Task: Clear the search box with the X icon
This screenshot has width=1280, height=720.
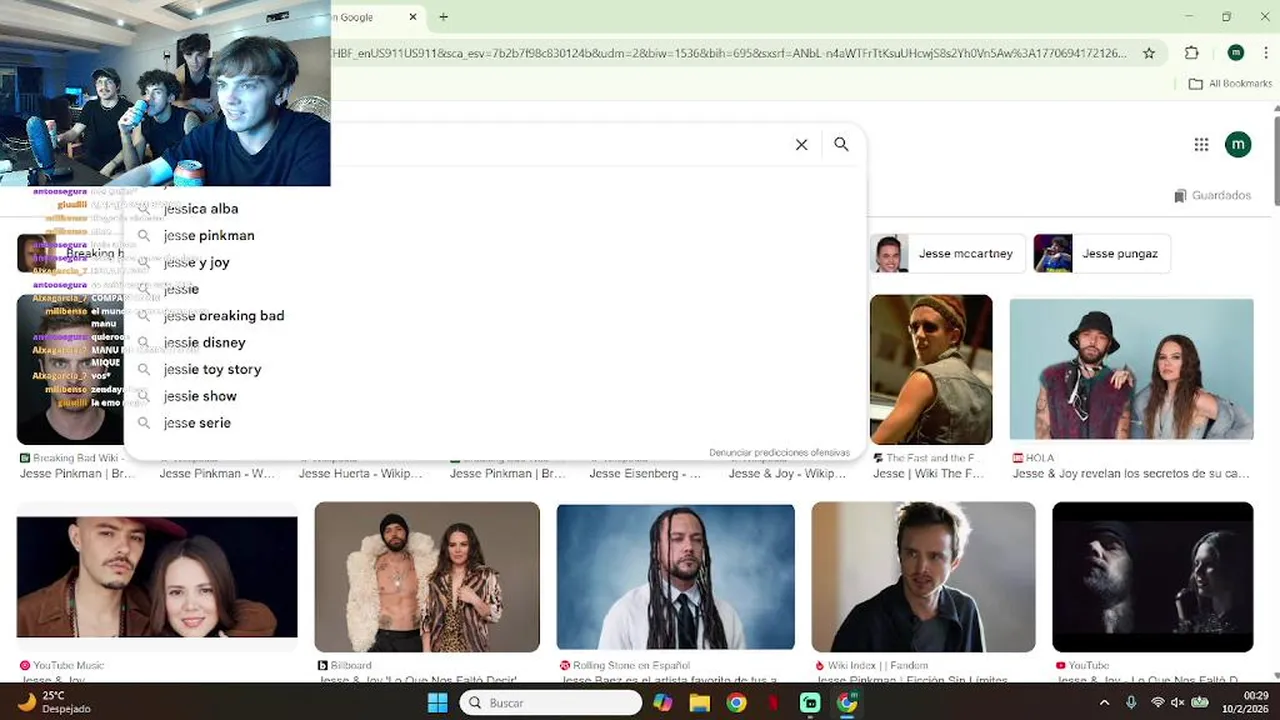Action: tap(801, 145)
